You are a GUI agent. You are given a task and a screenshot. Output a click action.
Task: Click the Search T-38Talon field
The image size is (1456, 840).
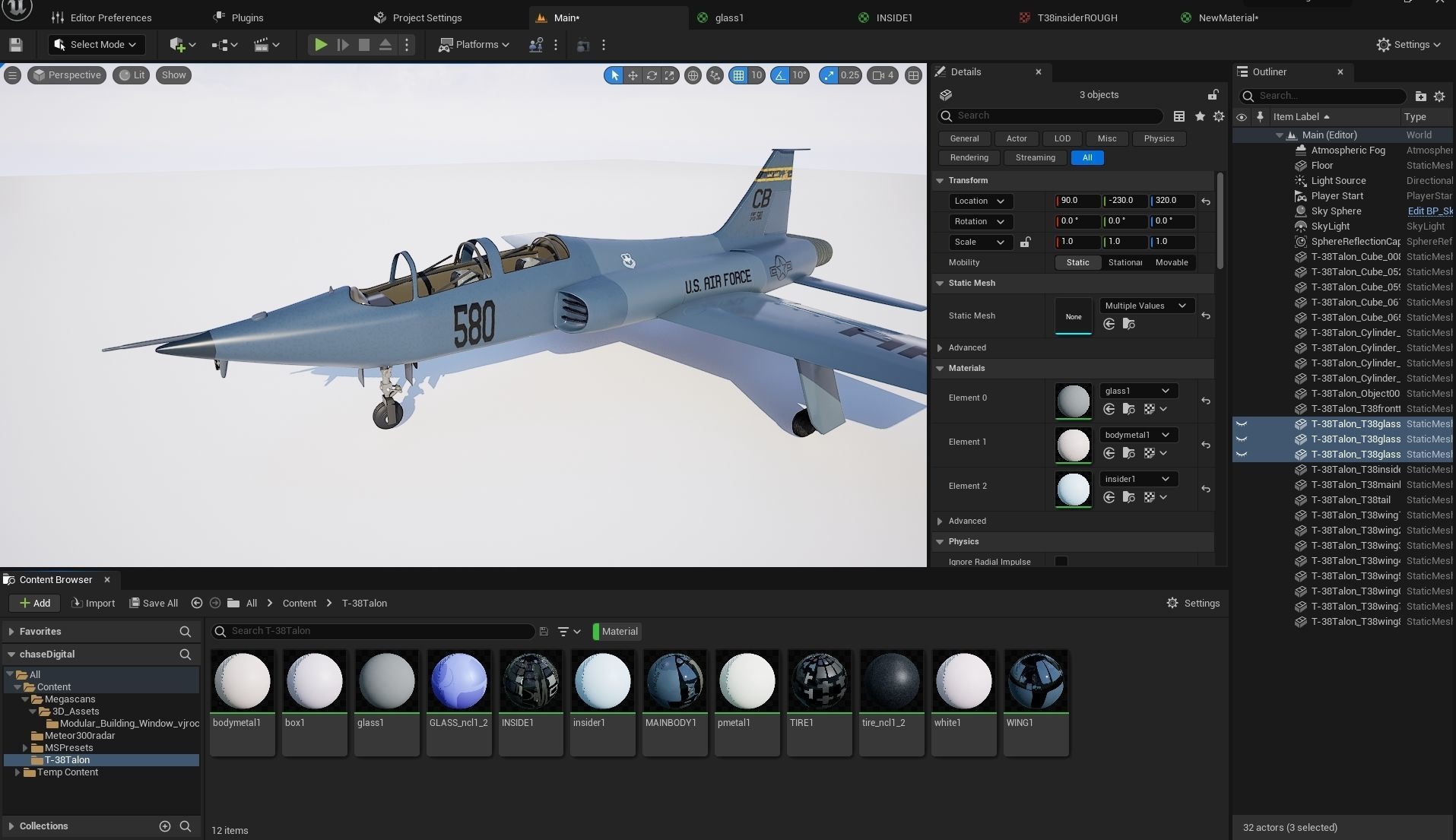pos(373,632)
